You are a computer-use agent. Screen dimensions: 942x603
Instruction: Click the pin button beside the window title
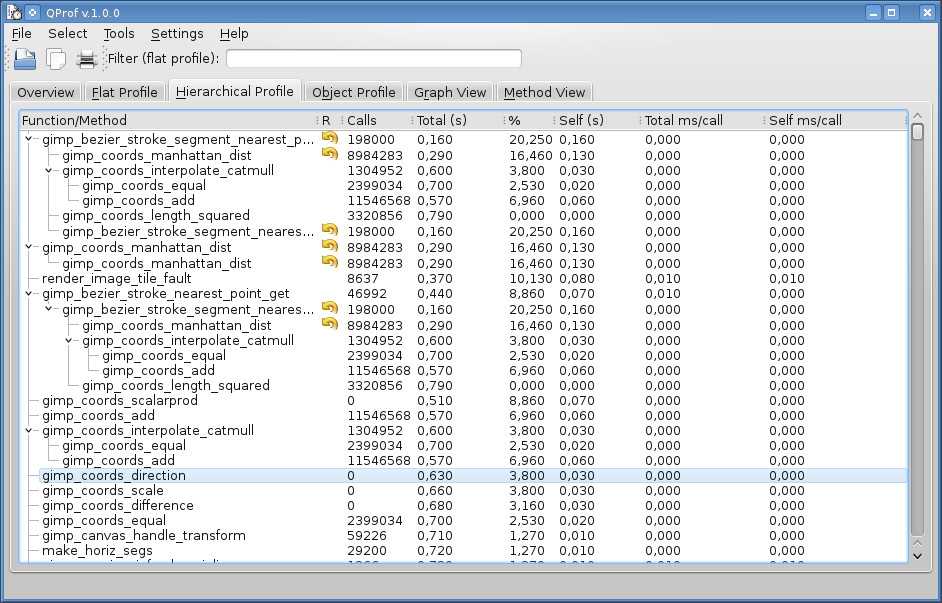point(32,13)
